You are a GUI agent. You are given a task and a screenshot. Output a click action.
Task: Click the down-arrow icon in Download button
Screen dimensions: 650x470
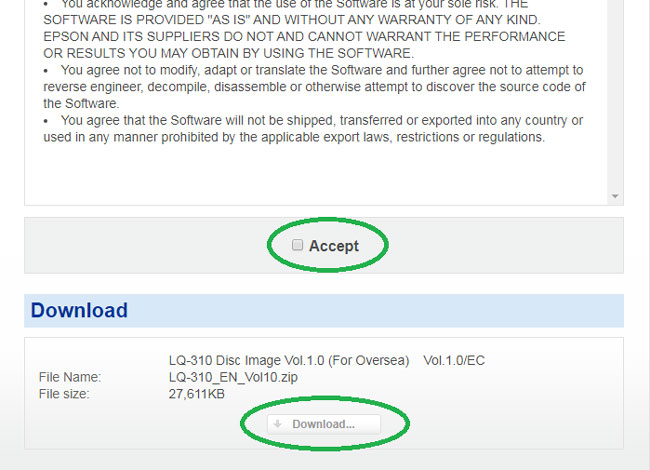[277, 424]
